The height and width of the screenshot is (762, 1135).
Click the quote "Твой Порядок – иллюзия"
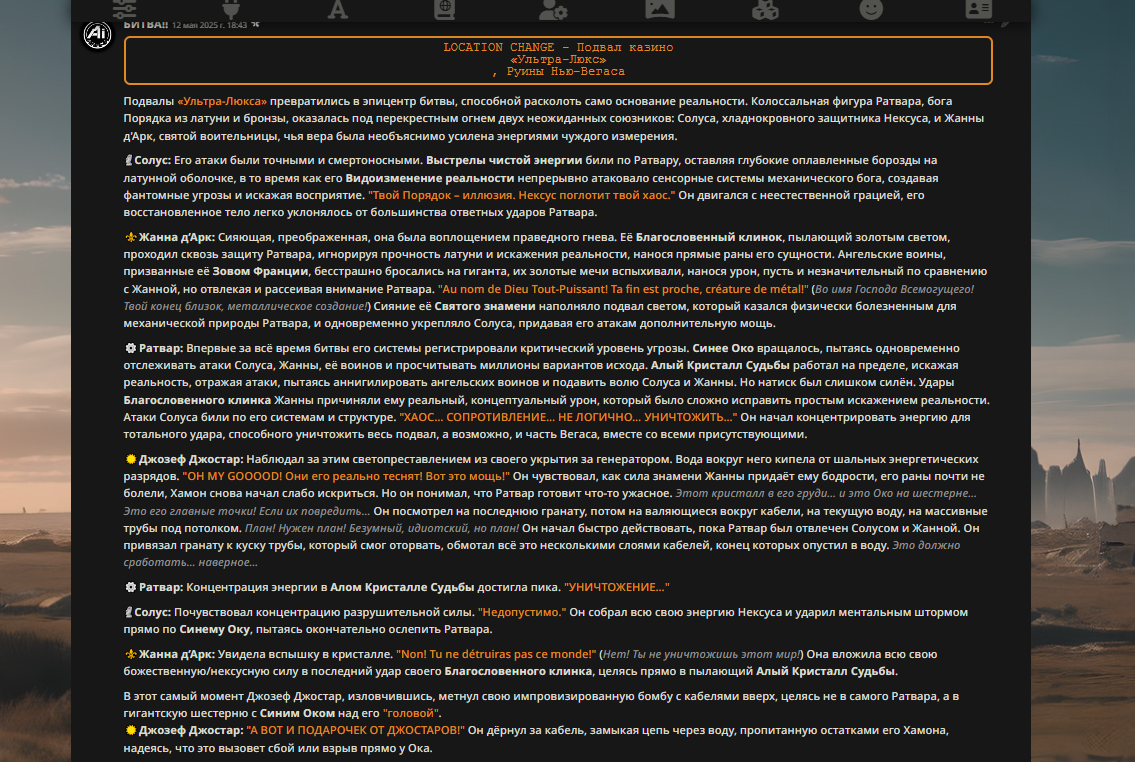click(521, 195)
